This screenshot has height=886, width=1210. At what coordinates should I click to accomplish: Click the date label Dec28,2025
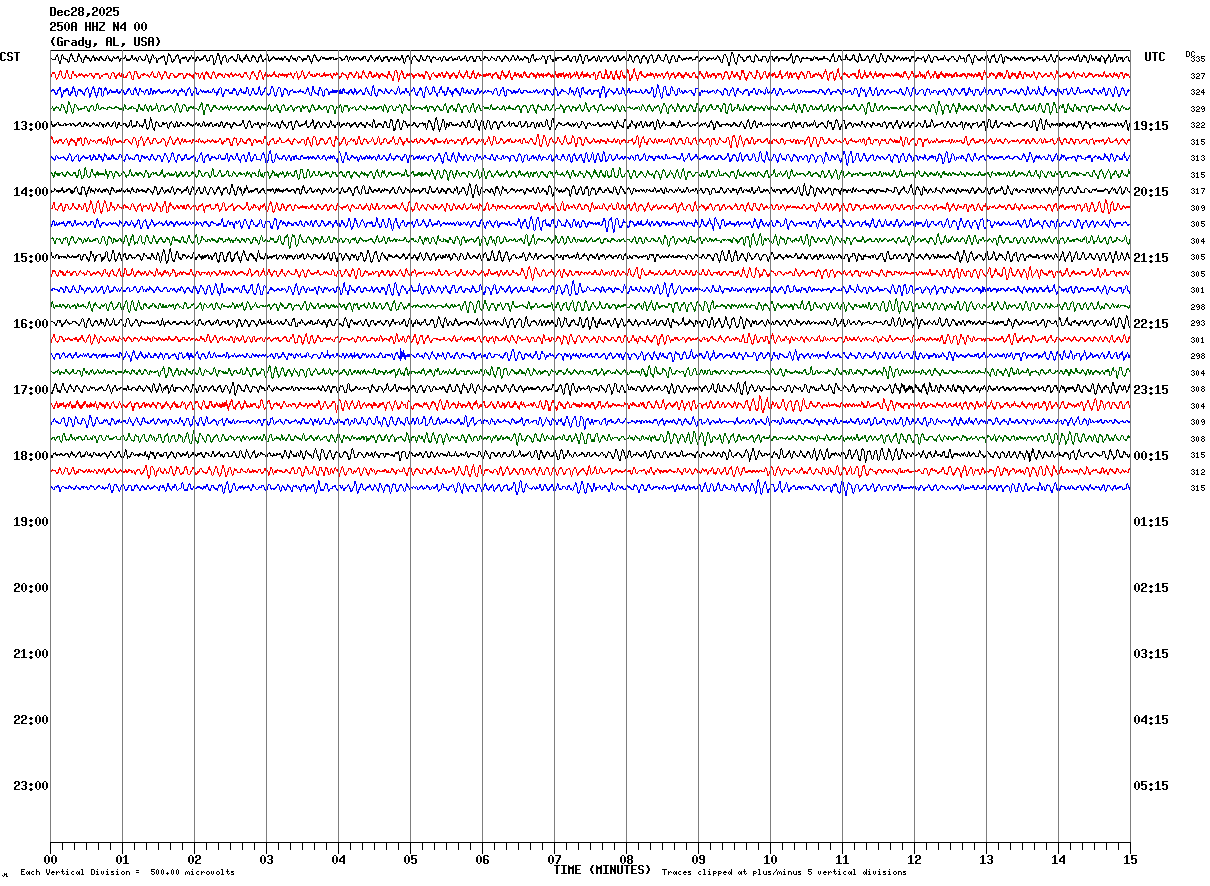84,12
